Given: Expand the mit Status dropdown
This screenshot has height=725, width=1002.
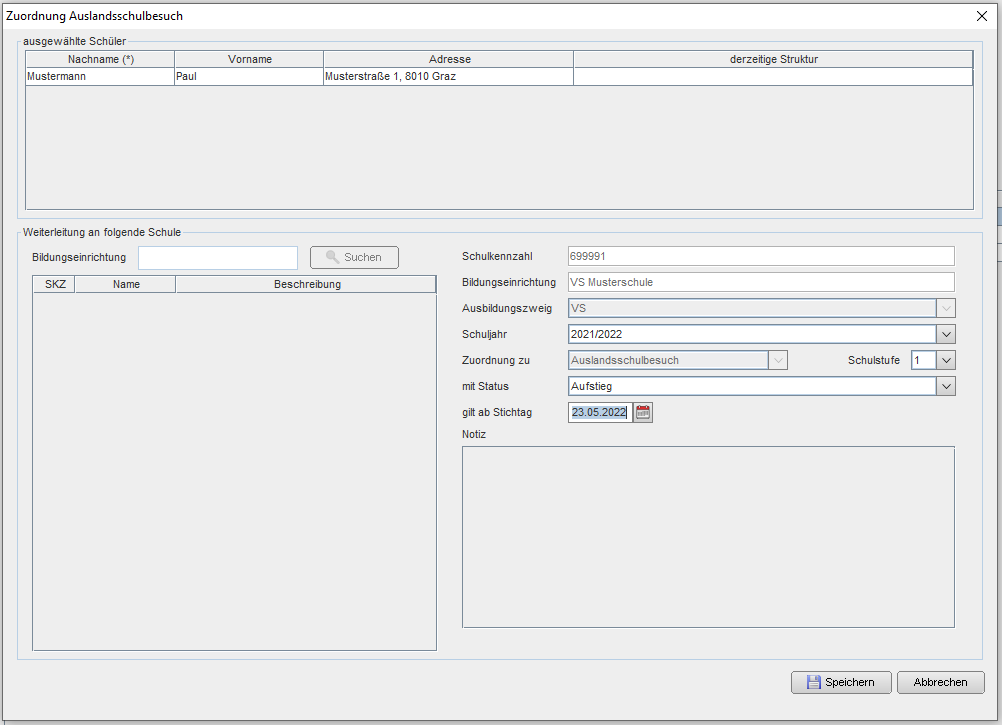Looking at the screenshot, I should click(946, 386).
